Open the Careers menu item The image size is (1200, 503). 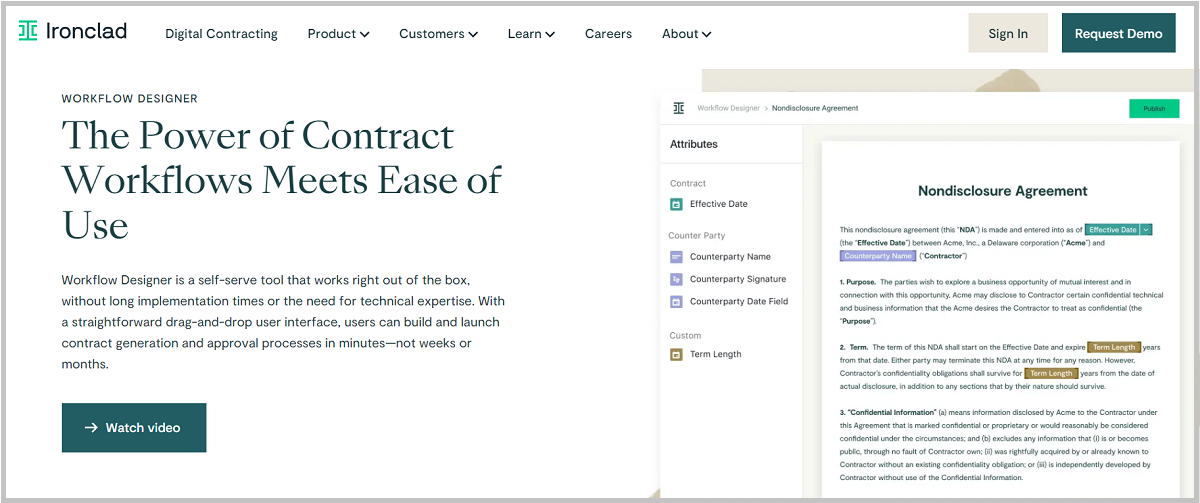coord(608,33)
